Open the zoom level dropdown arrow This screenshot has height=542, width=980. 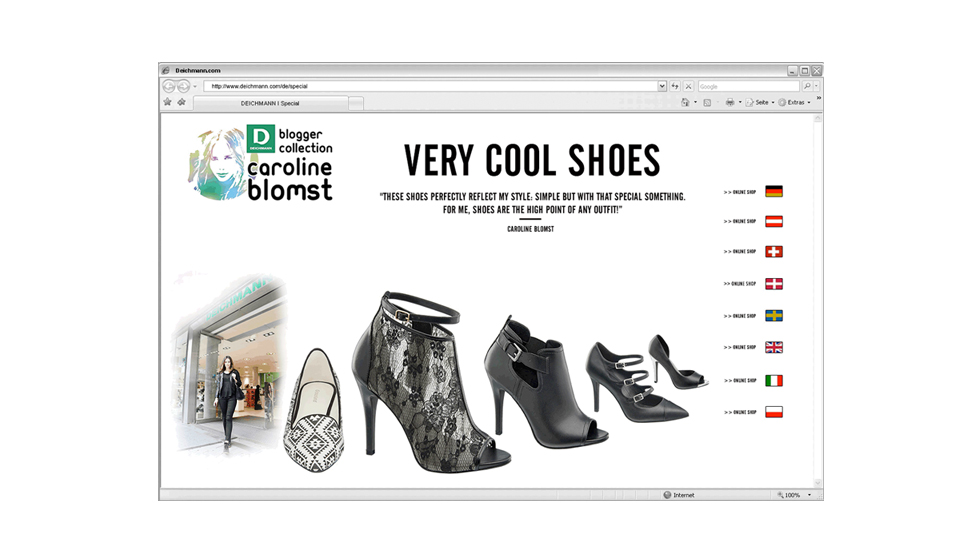coord(809,494)
